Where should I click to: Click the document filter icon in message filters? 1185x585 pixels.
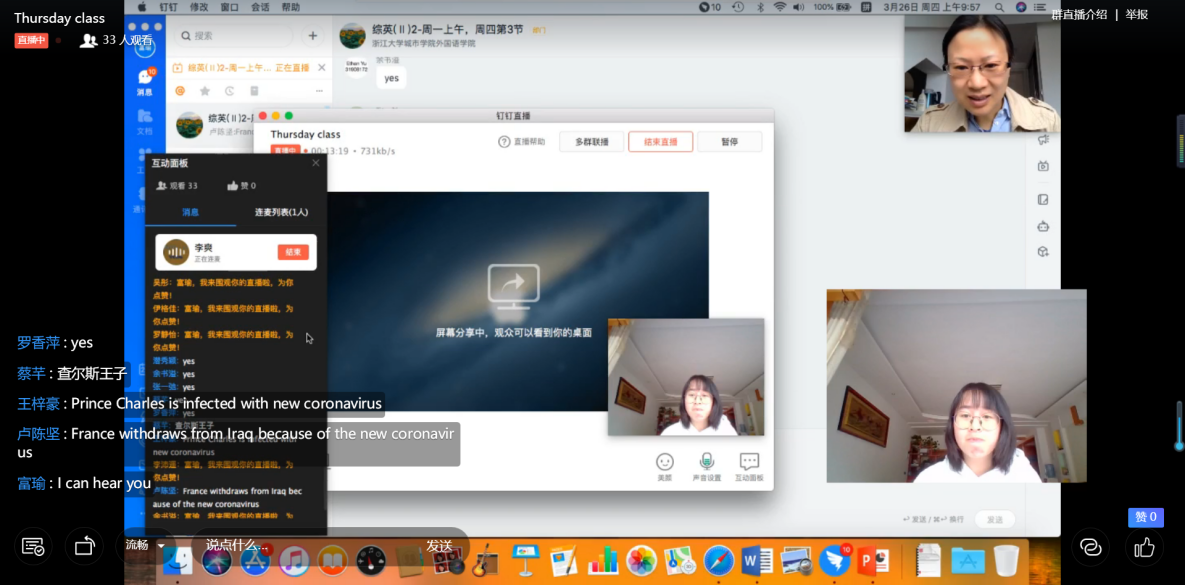click(x=255, y=91)
